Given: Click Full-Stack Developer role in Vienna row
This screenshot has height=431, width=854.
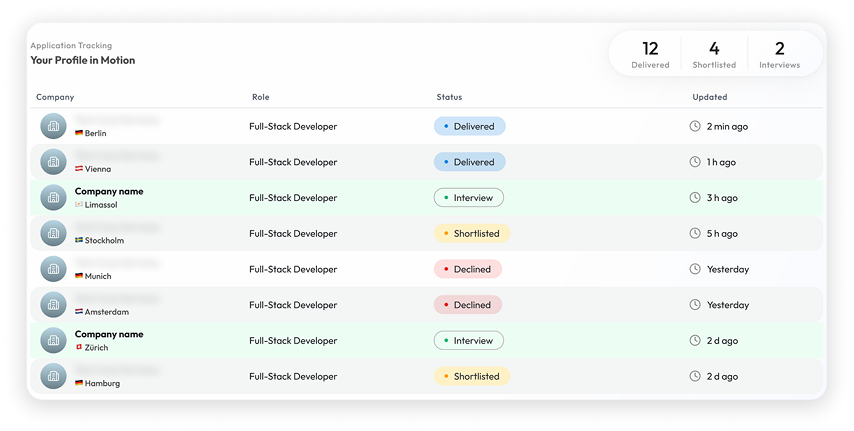Looking at the screenshot, I should (x=293, y=162).
